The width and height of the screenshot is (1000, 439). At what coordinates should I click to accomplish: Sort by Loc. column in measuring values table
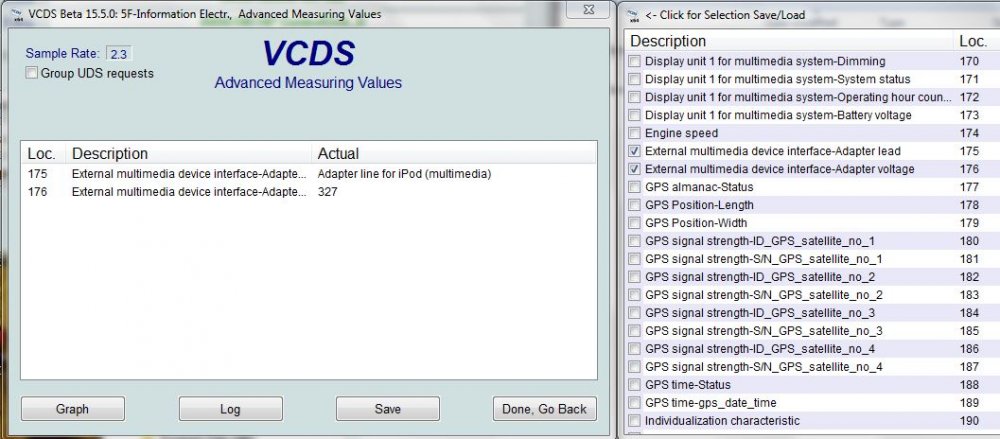pos(43,154)
